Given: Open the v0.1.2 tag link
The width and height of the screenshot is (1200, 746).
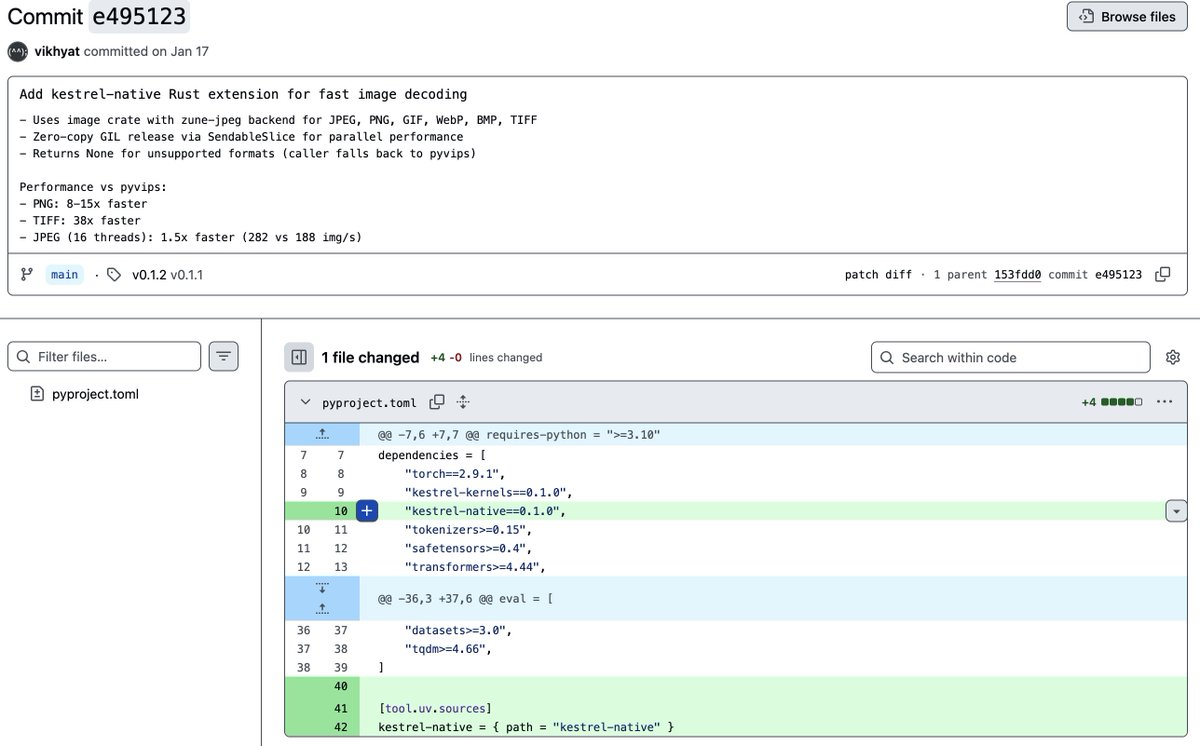Looking at the screenshot, I should point(148,274).
